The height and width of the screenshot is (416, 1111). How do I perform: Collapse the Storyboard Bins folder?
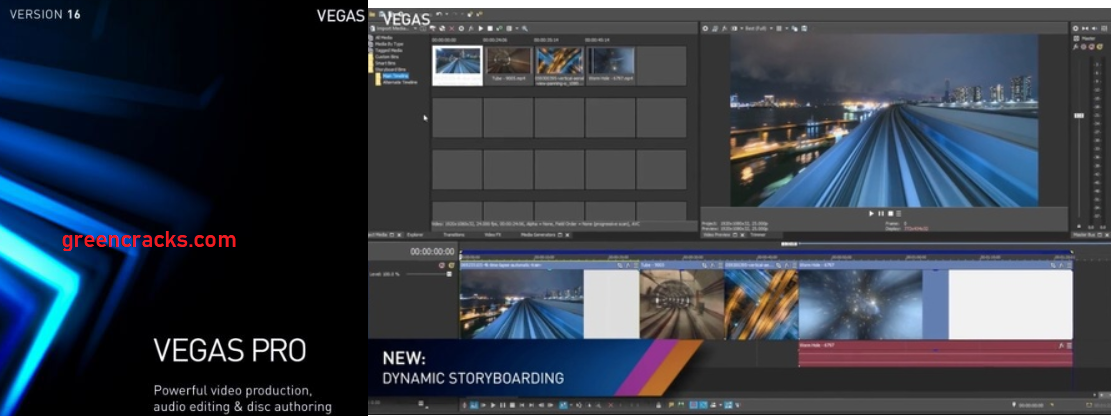pos(390,69)
